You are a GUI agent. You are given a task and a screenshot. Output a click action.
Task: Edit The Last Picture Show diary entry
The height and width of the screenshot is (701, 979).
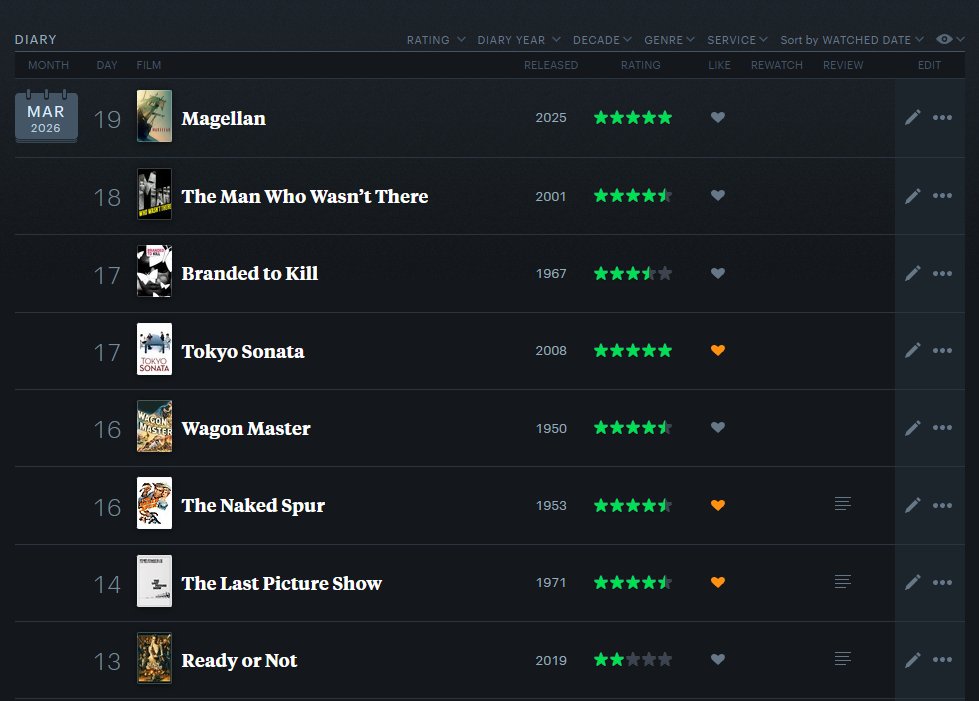coord(912,583)
